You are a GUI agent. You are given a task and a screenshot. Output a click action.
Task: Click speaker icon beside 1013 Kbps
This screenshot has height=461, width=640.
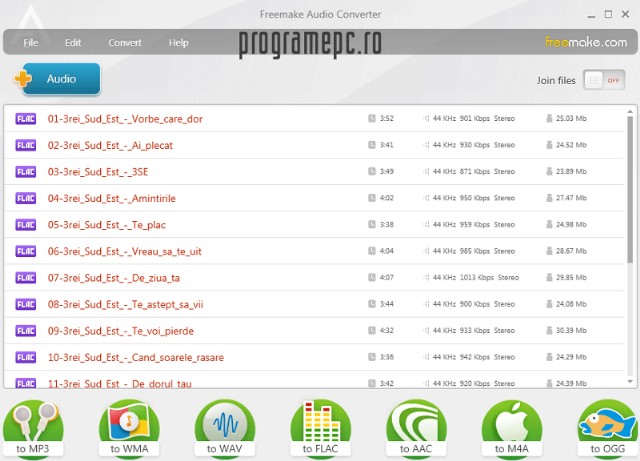pos(426,278)
